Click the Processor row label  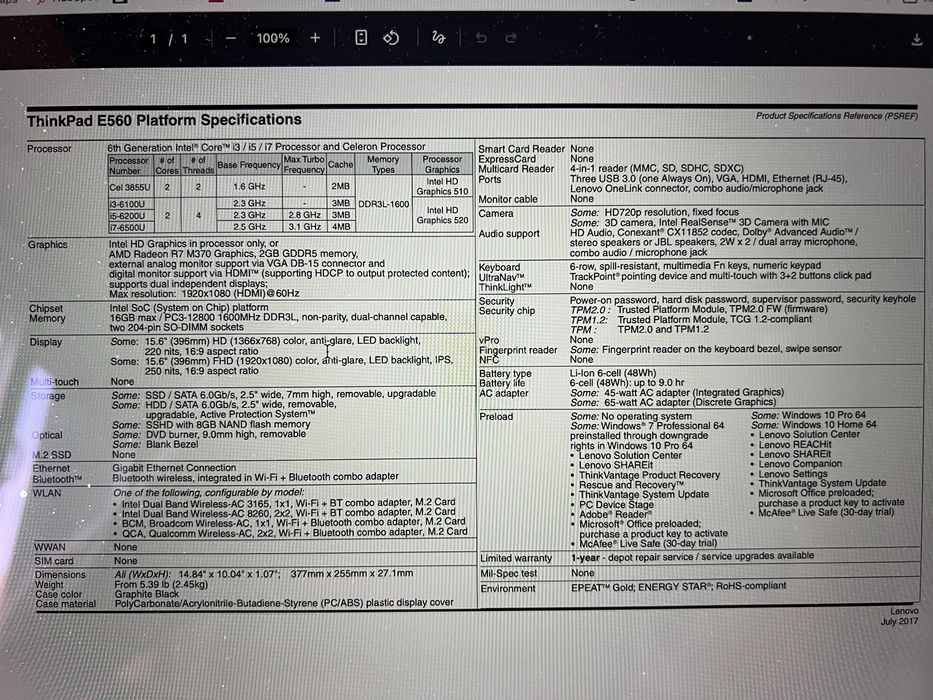49,149
